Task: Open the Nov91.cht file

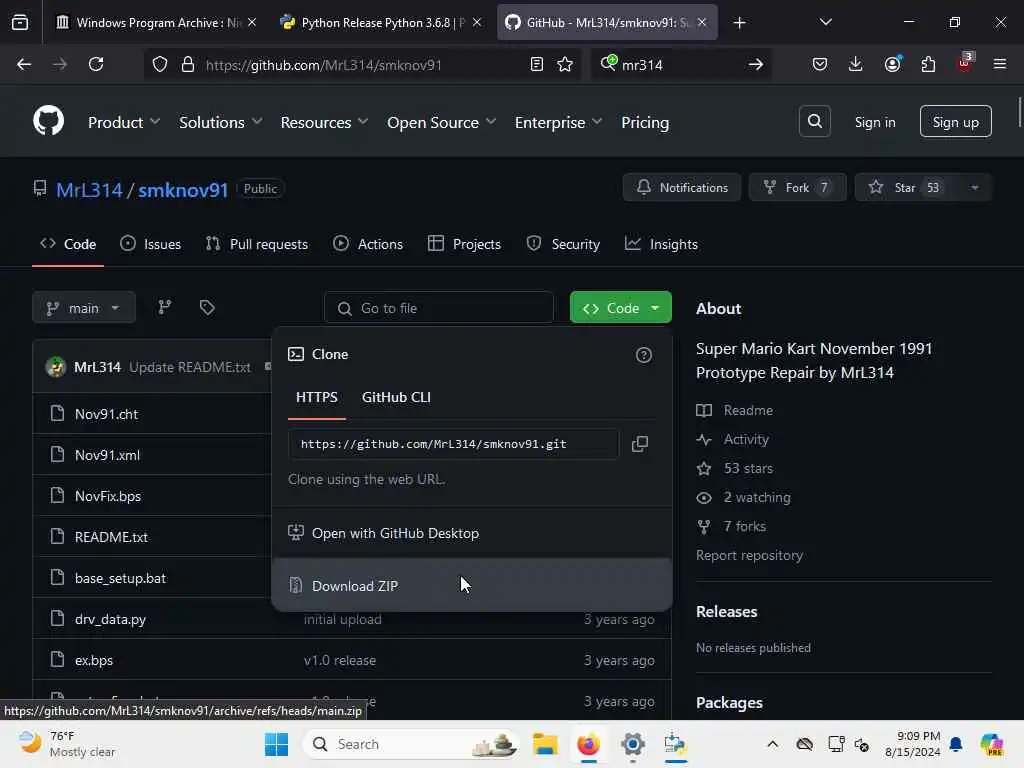Action: [x=106, y=414]
